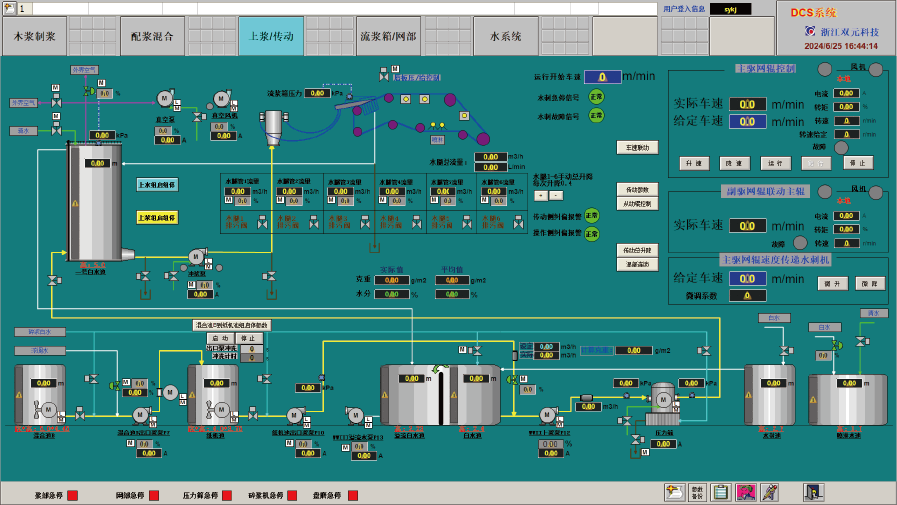Image resolution: width=897 pixels, height=505 pixels.
Task: Click the exit door icon in bottom toolbar
Action: point(813,491)
